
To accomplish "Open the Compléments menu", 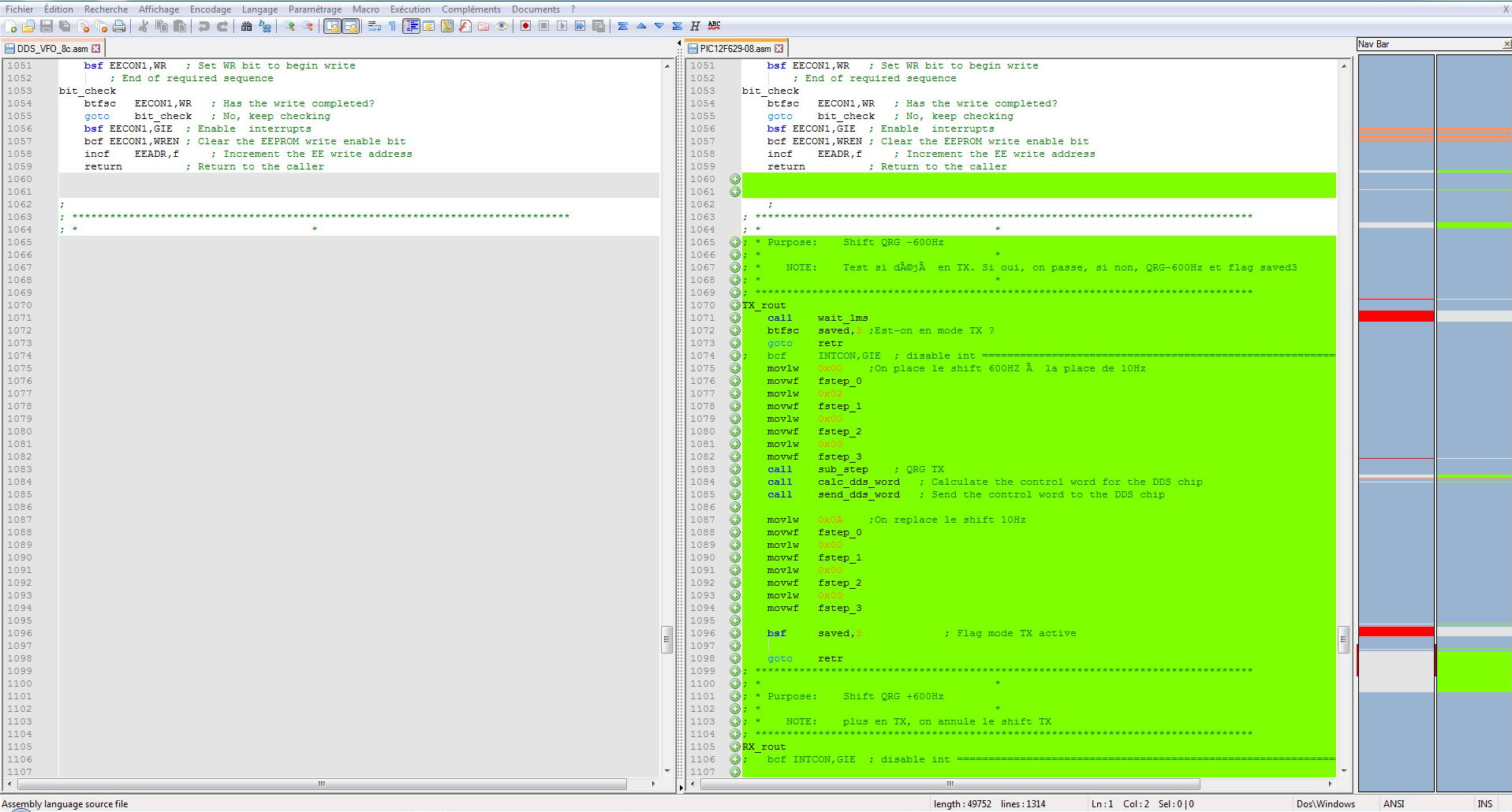I will pos(472,9).
